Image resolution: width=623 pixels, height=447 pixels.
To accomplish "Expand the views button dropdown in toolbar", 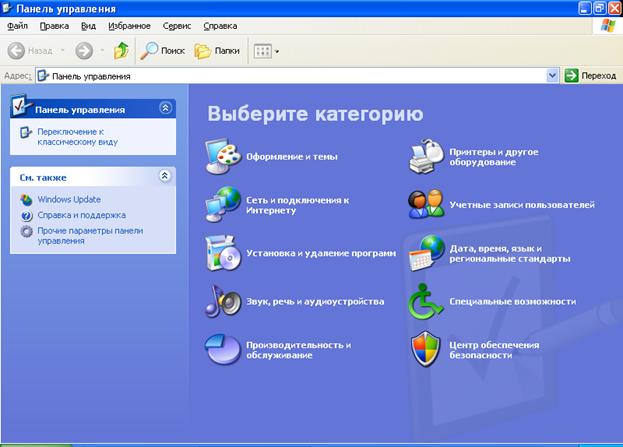I will tap(277, 51).
